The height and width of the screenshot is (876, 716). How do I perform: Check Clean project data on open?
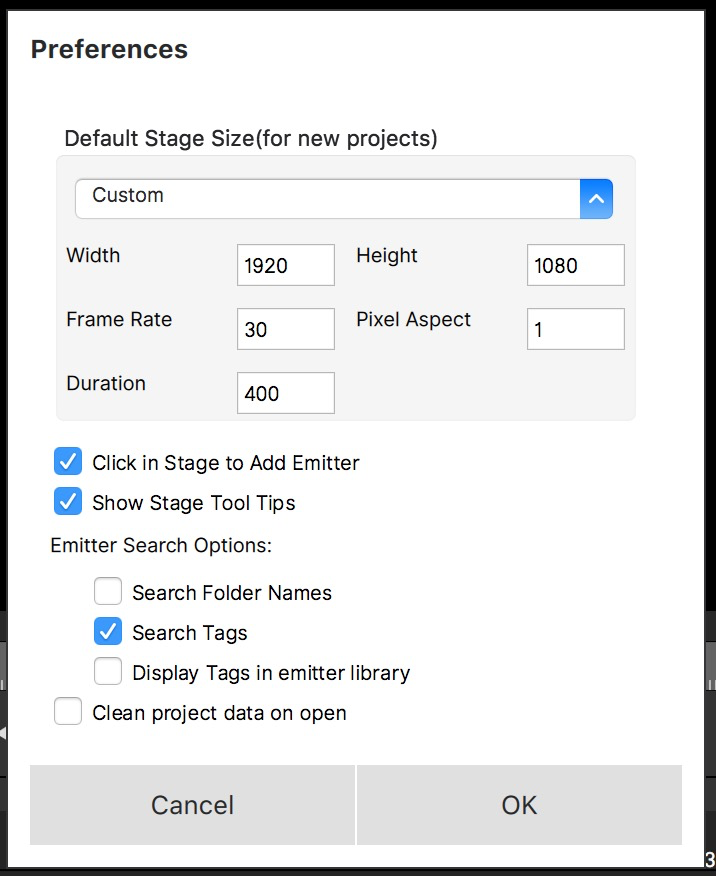(x=68, y=713)
